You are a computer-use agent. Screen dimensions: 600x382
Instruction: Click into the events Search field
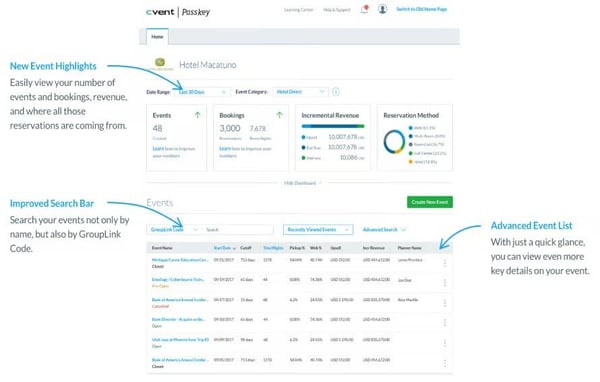tap(238, 230)
